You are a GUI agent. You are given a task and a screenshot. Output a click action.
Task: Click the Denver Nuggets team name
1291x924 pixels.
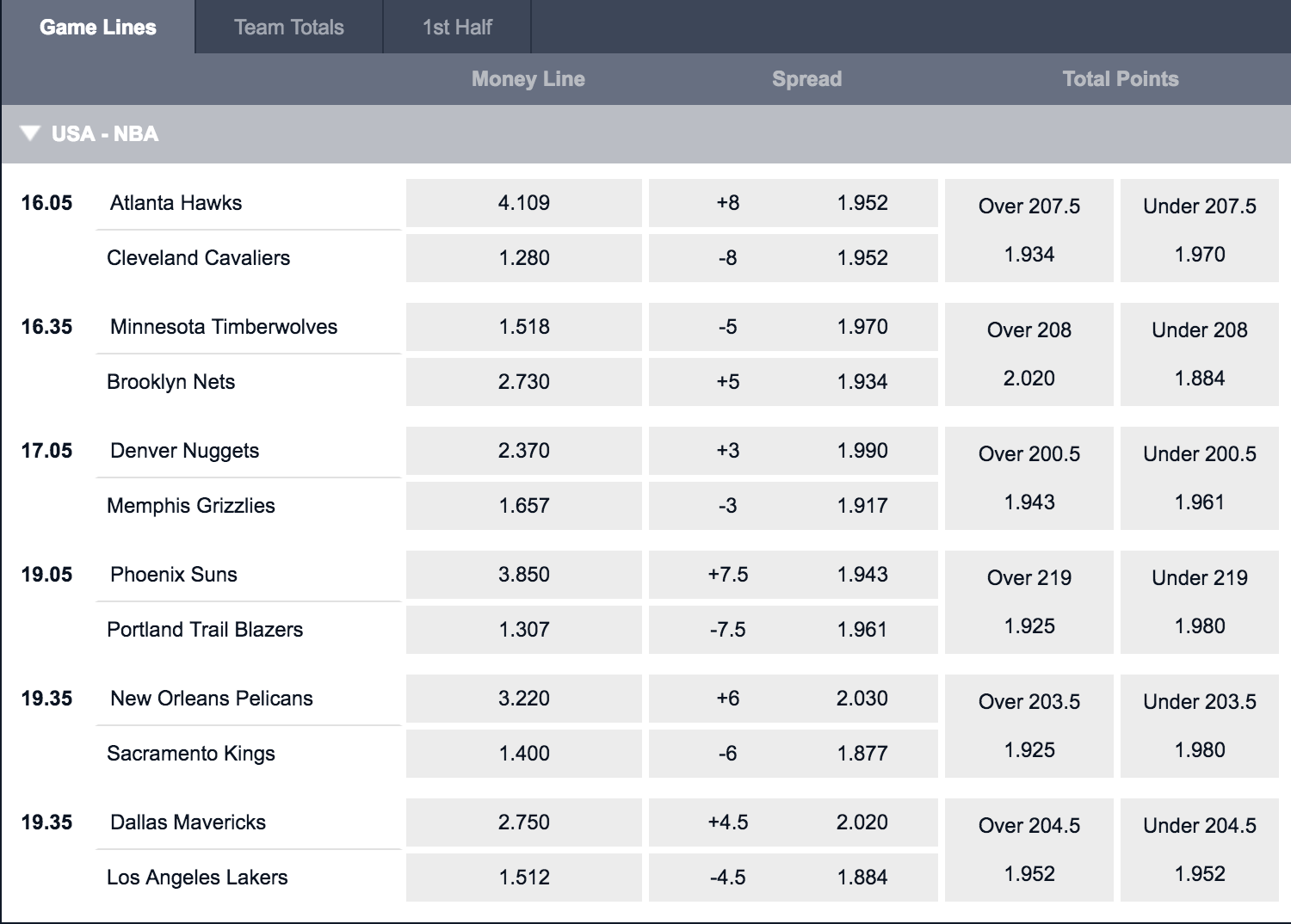[185, 451]
